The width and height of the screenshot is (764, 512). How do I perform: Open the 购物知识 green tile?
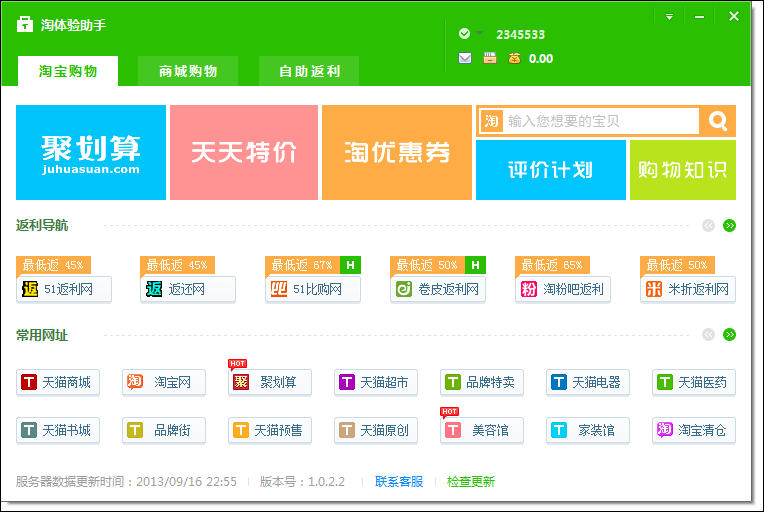pos(683,170)
